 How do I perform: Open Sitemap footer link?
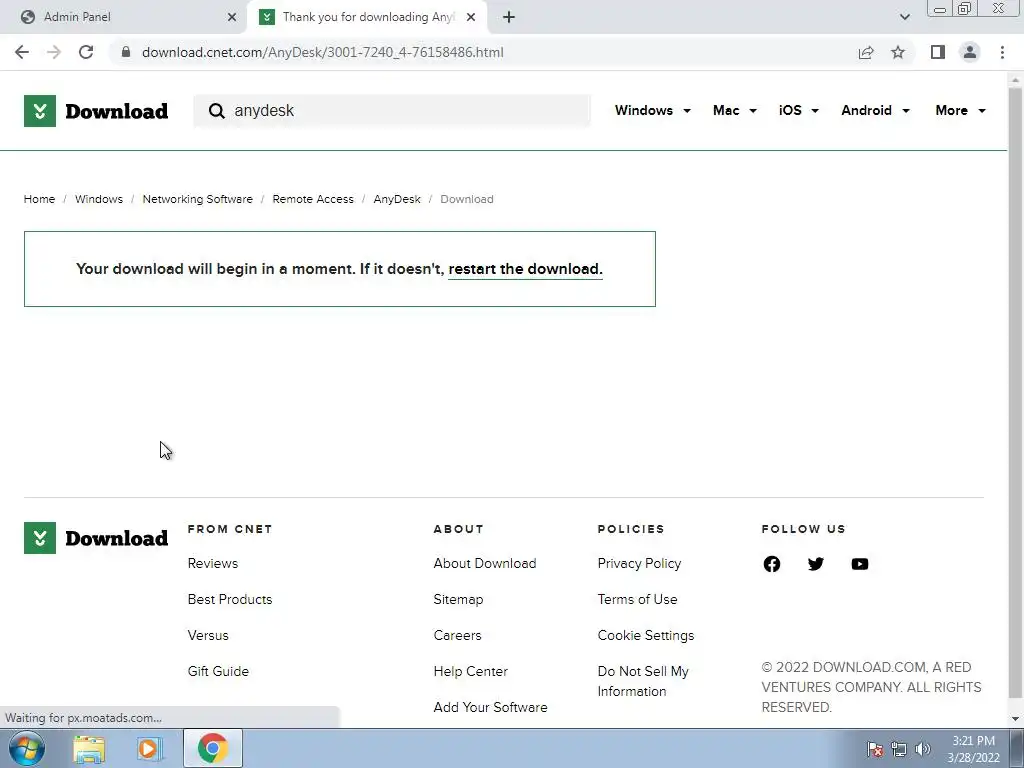coord(458,600)
